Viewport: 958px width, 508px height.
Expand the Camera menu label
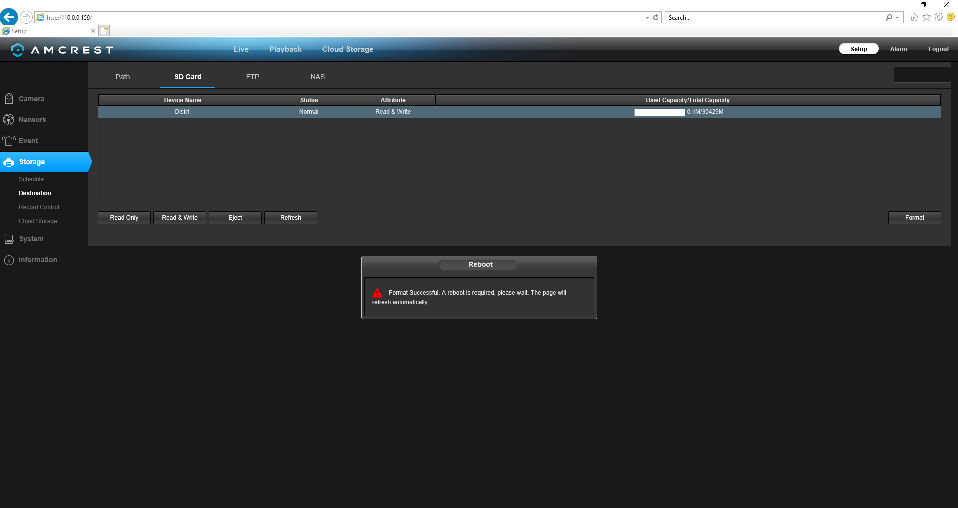[x=31, y=98]
